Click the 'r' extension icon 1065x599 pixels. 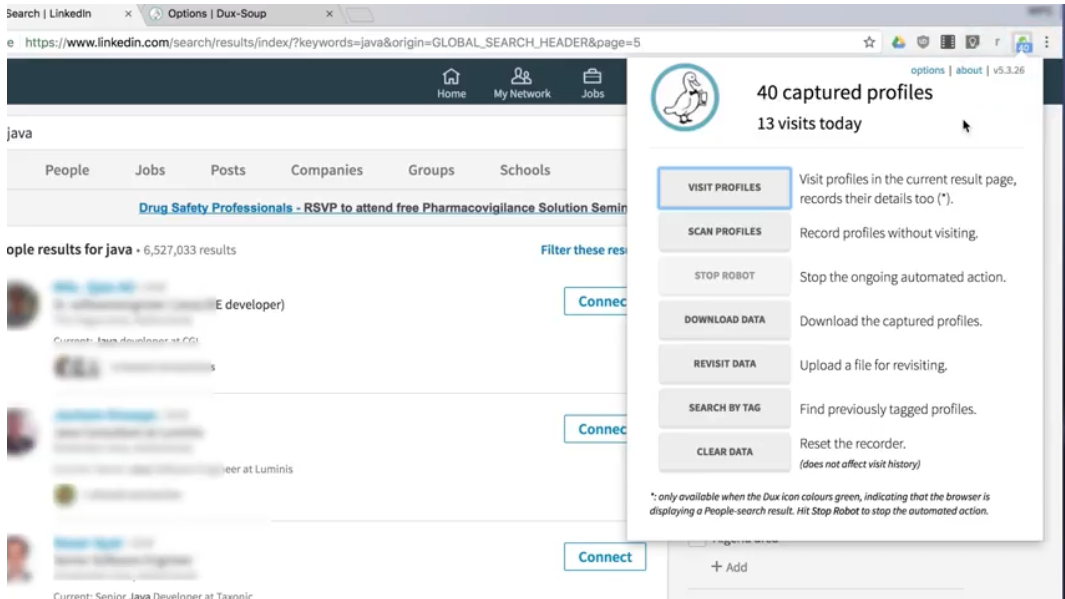coord(996,42)
